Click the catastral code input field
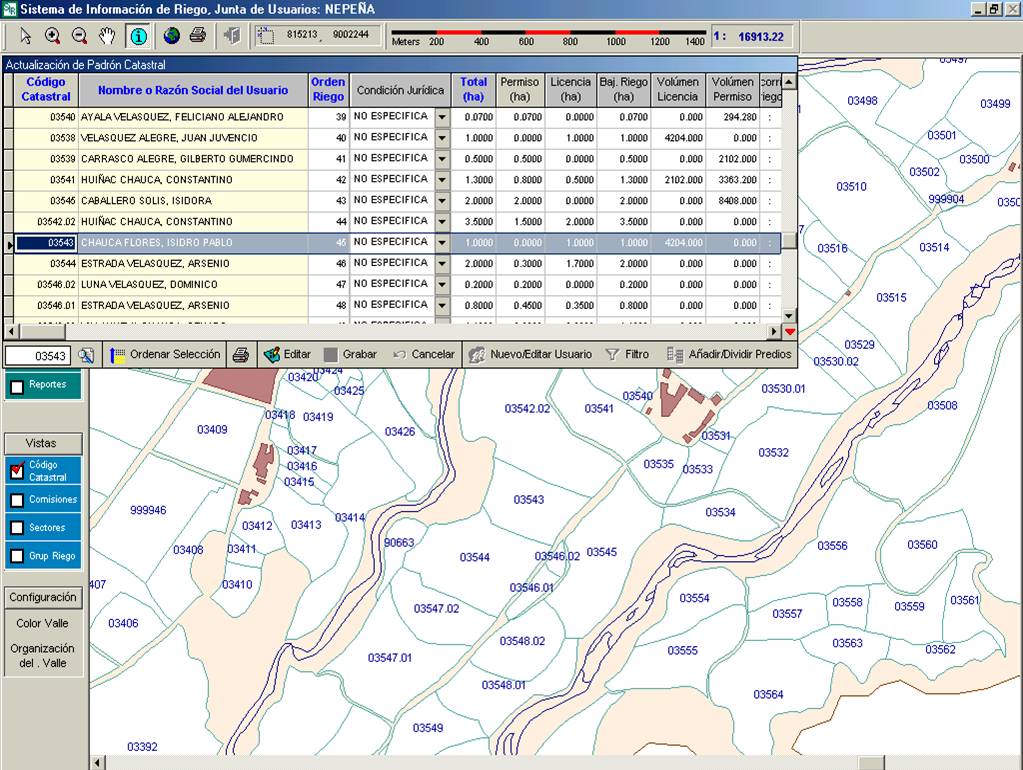Screen dimensions: 1023x770 (x=38, y=356)
